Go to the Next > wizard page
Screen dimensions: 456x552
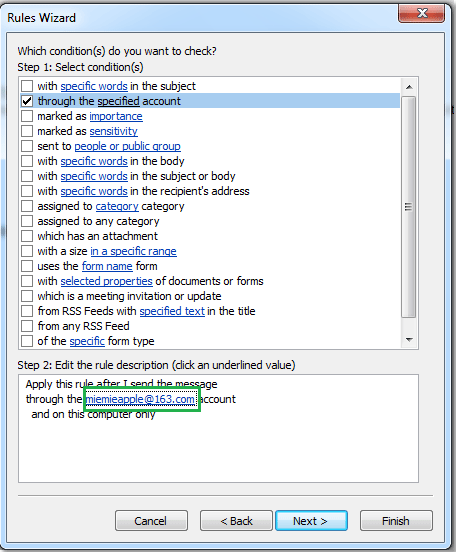tap(311, 521)
